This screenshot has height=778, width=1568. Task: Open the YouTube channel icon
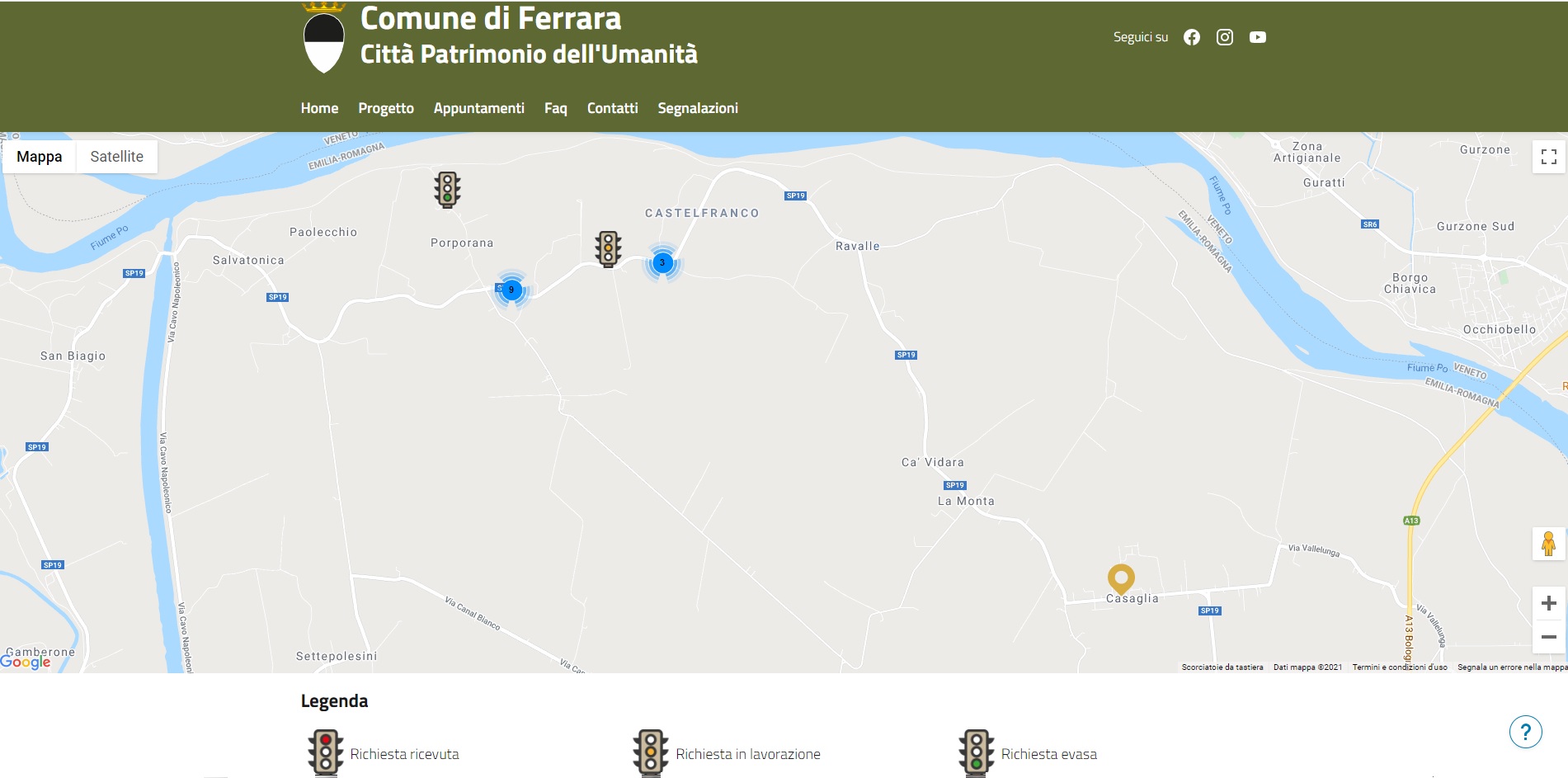coord(1258,37)
